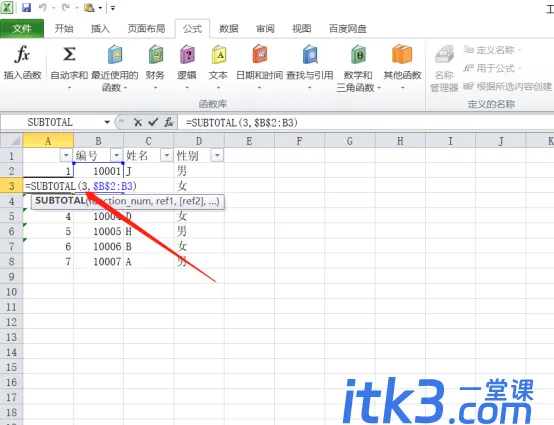554x425 pixels.
Task: Open the Lookup and Reference functions icon
Action: coord(310,54)
